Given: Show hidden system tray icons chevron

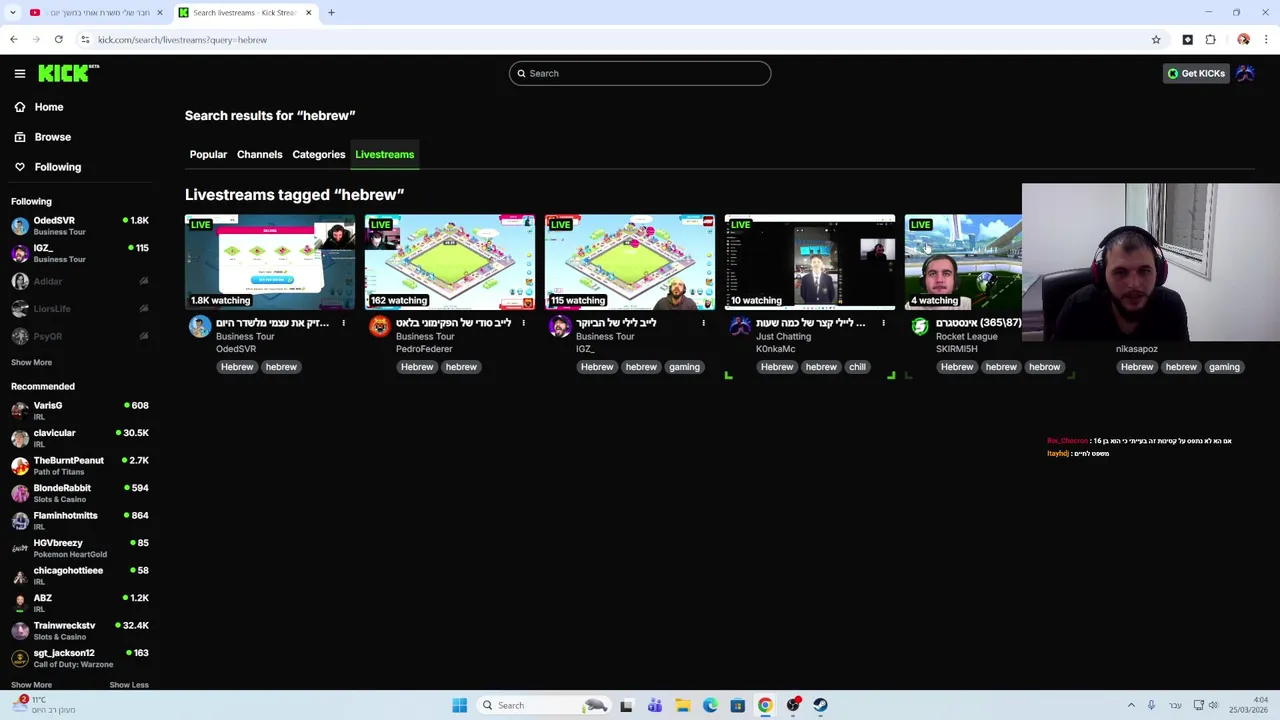Looking at the screenshot, I should [x=1131, y=705].
